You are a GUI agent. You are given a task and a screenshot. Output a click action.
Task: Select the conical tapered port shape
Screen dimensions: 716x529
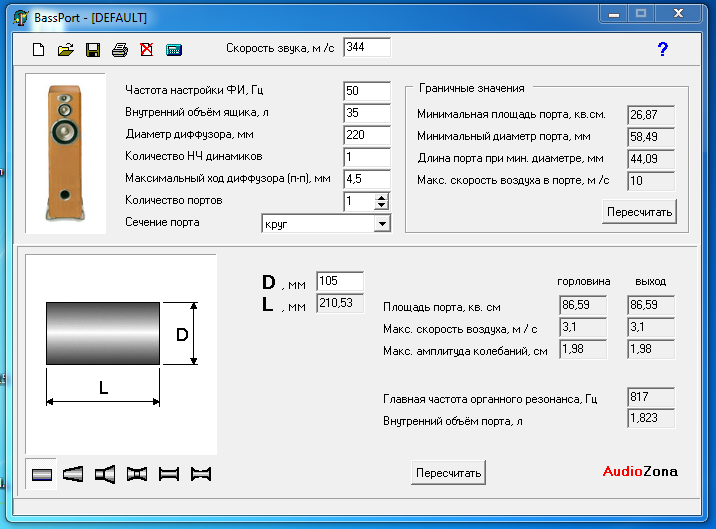74,474
